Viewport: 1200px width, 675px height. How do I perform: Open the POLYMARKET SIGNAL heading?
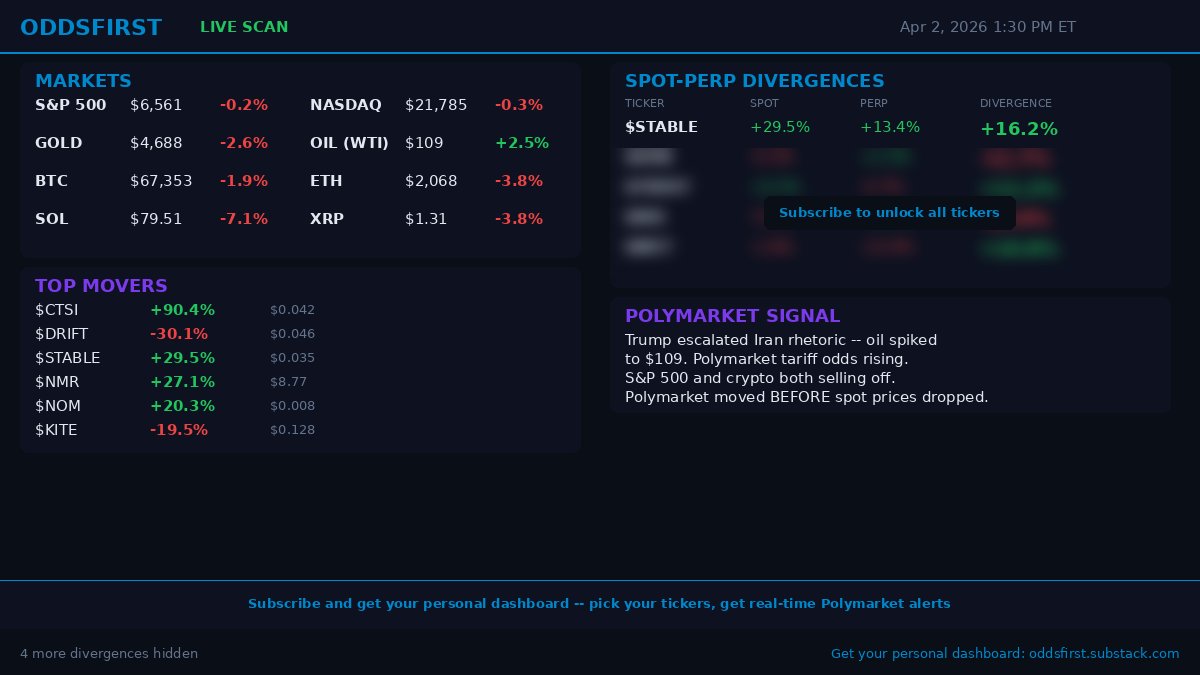coord(733,316)
